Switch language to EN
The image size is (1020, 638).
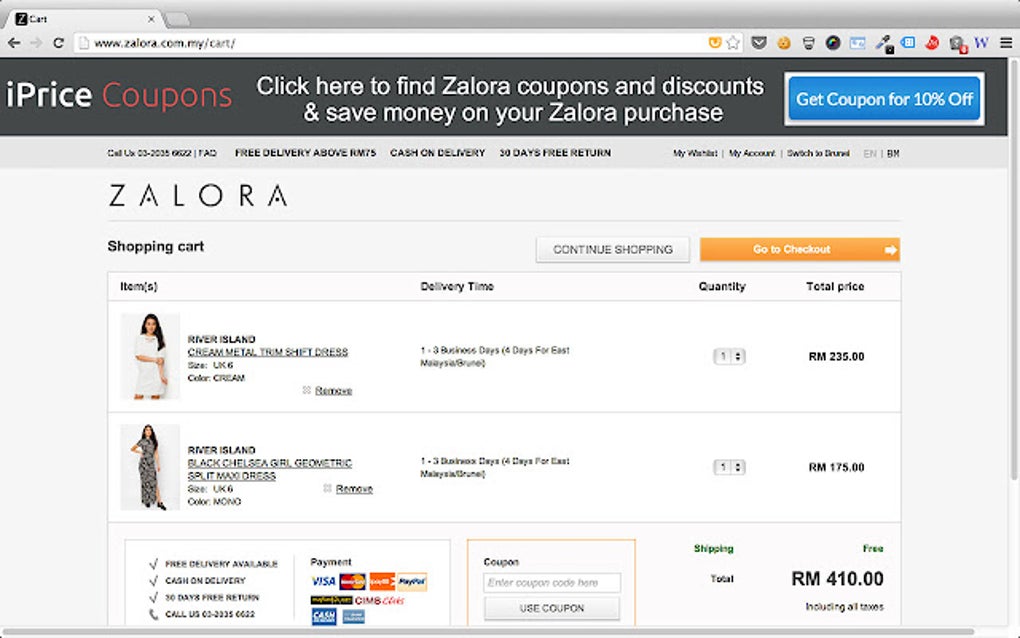(x=870, y=153)
